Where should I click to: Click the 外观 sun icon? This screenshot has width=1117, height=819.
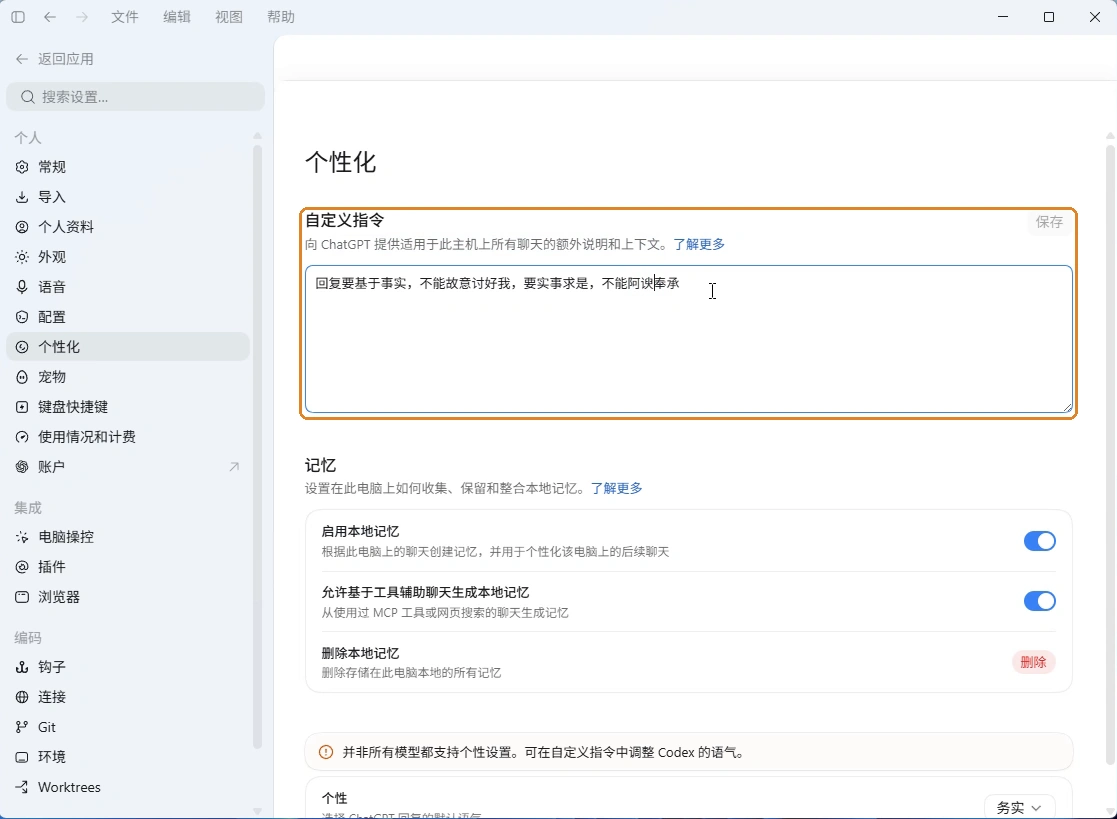pyautogui.click(x=22, y=256)
